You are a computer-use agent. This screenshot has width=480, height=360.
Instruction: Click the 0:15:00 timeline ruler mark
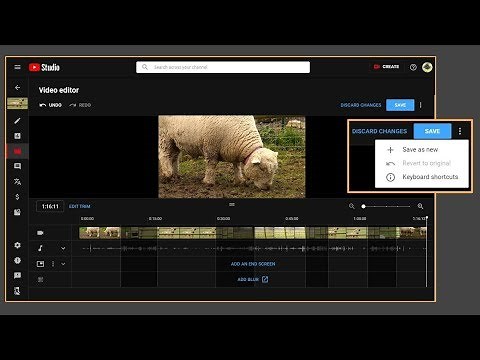point(155,219)
